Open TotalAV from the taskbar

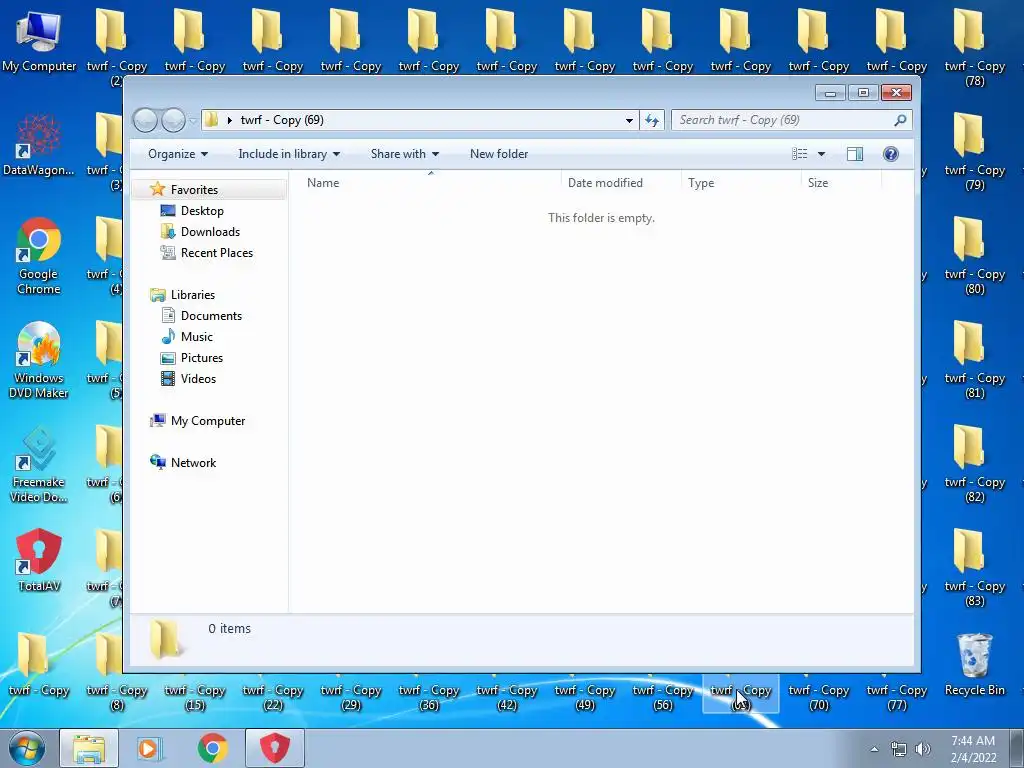275,748
